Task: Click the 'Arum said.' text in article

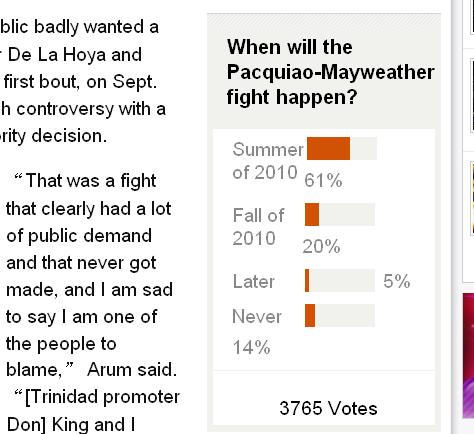Action: pyautogui.click(x=132, y=370)
